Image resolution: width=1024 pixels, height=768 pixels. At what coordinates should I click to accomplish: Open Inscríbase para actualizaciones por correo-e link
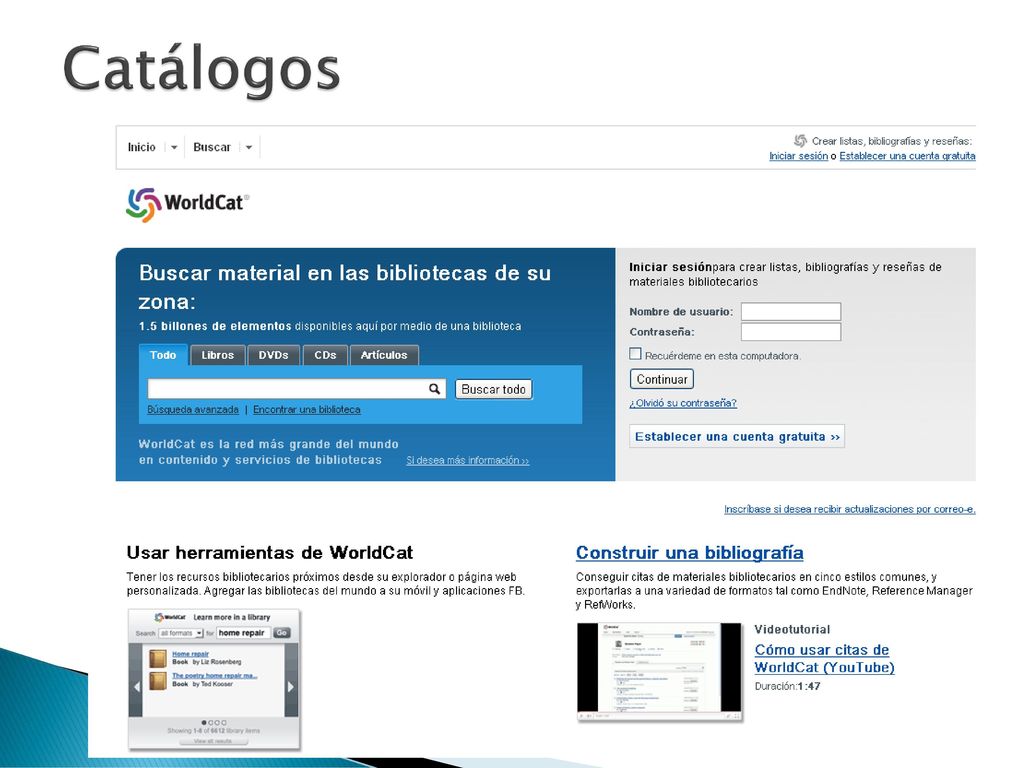pyautogui.click(x=850, y=509)
